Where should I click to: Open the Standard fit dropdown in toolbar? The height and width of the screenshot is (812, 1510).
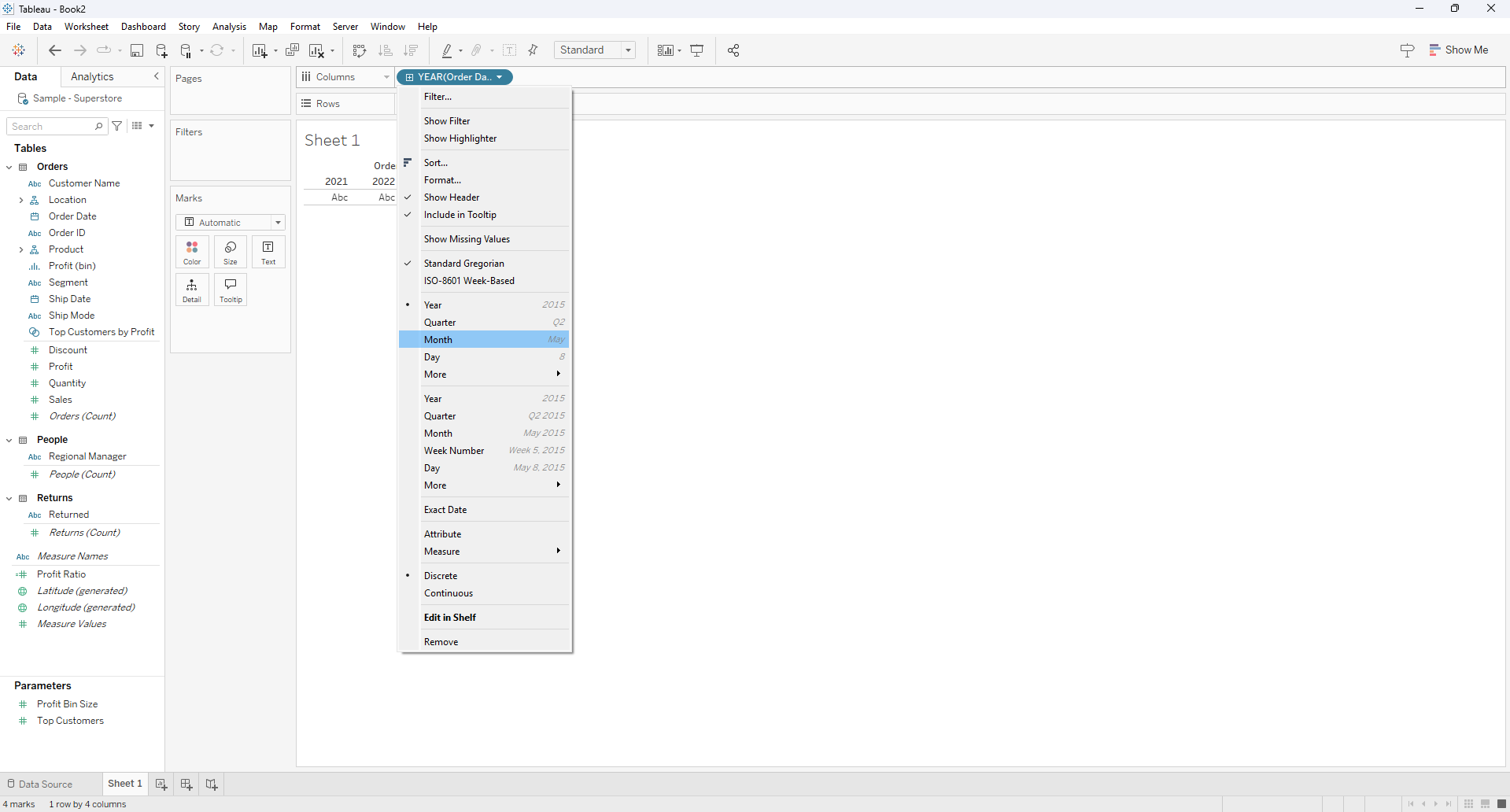[x=595, y=50]
